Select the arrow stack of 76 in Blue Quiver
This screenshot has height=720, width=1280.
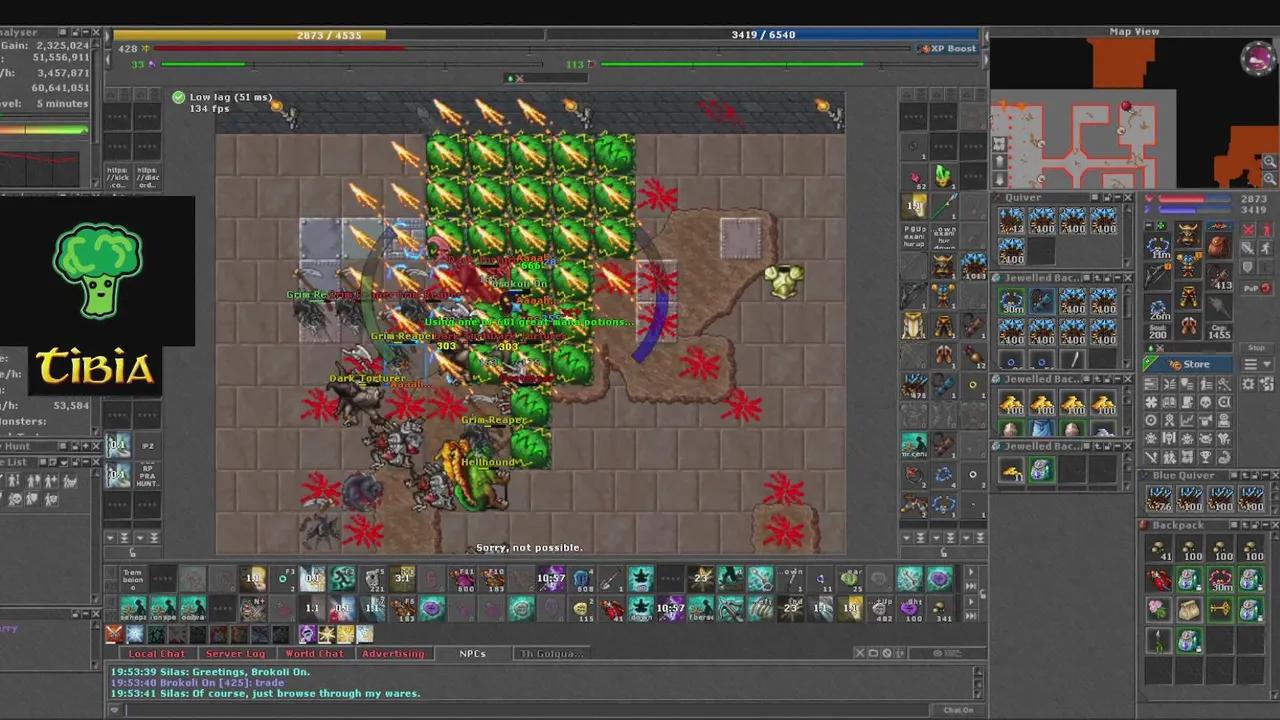pyautogui.click(x=1159, y=498)
